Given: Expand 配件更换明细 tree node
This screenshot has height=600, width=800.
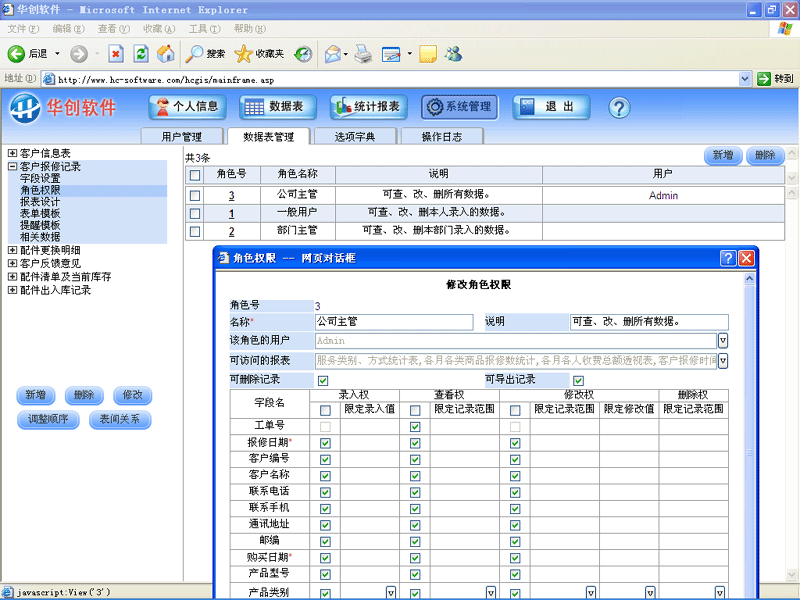Looking at the screenshot, I should tap(12, 250).
